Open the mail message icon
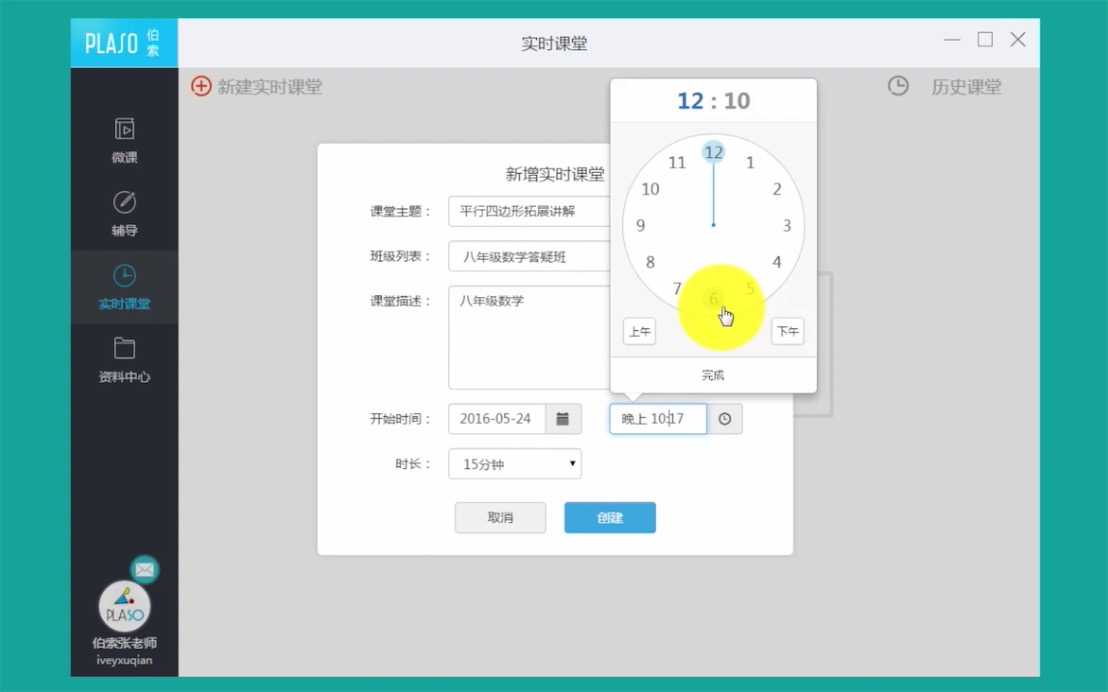1108x692 pixels. [x=145, y=569]
